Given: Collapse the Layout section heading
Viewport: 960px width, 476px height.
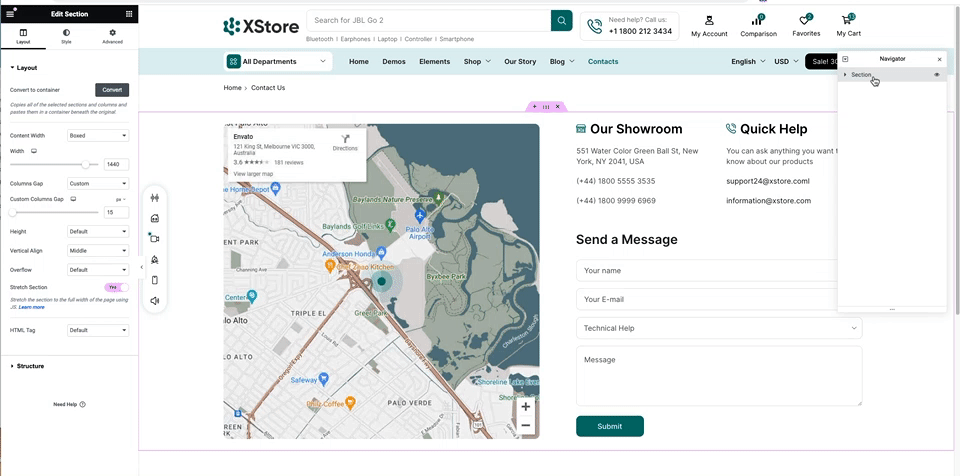Looking at the screenshot, I should pyautogui.click(x=24, y=68).
